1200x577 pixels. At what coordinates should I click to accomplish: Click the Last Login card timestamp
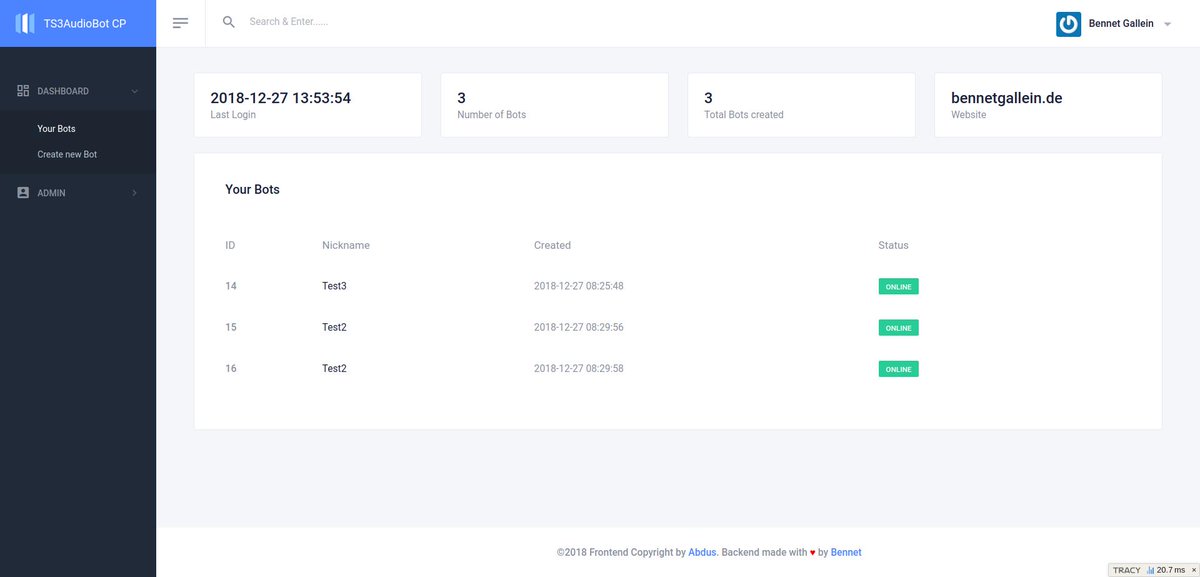pos(281,98)
